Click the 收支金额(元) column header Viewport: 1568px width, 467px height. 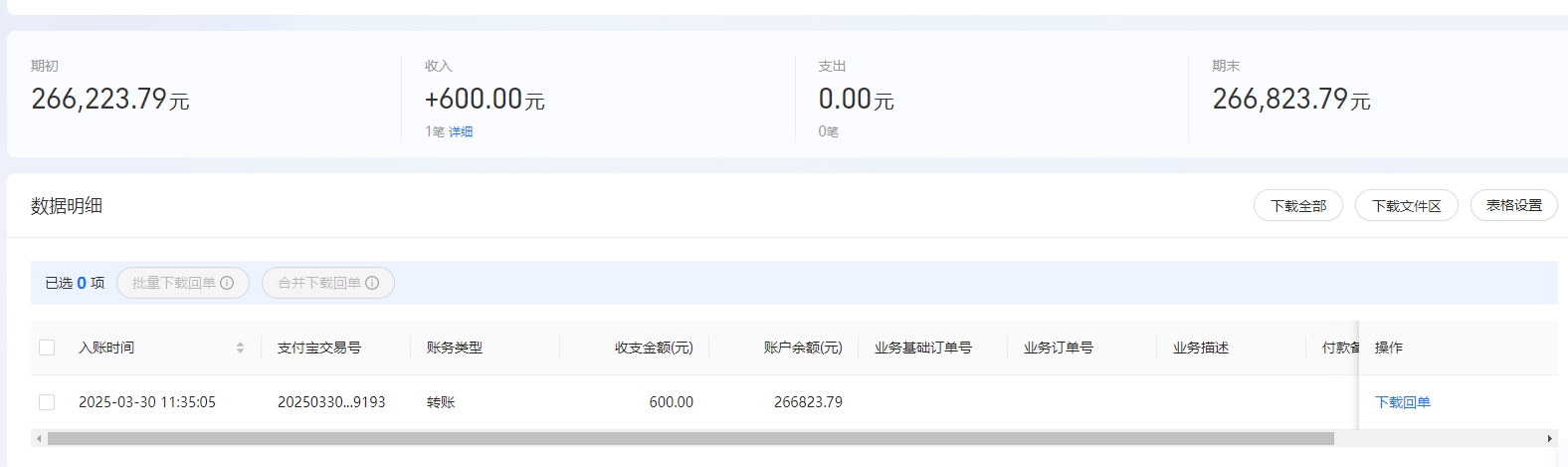[x=654, y=348]
